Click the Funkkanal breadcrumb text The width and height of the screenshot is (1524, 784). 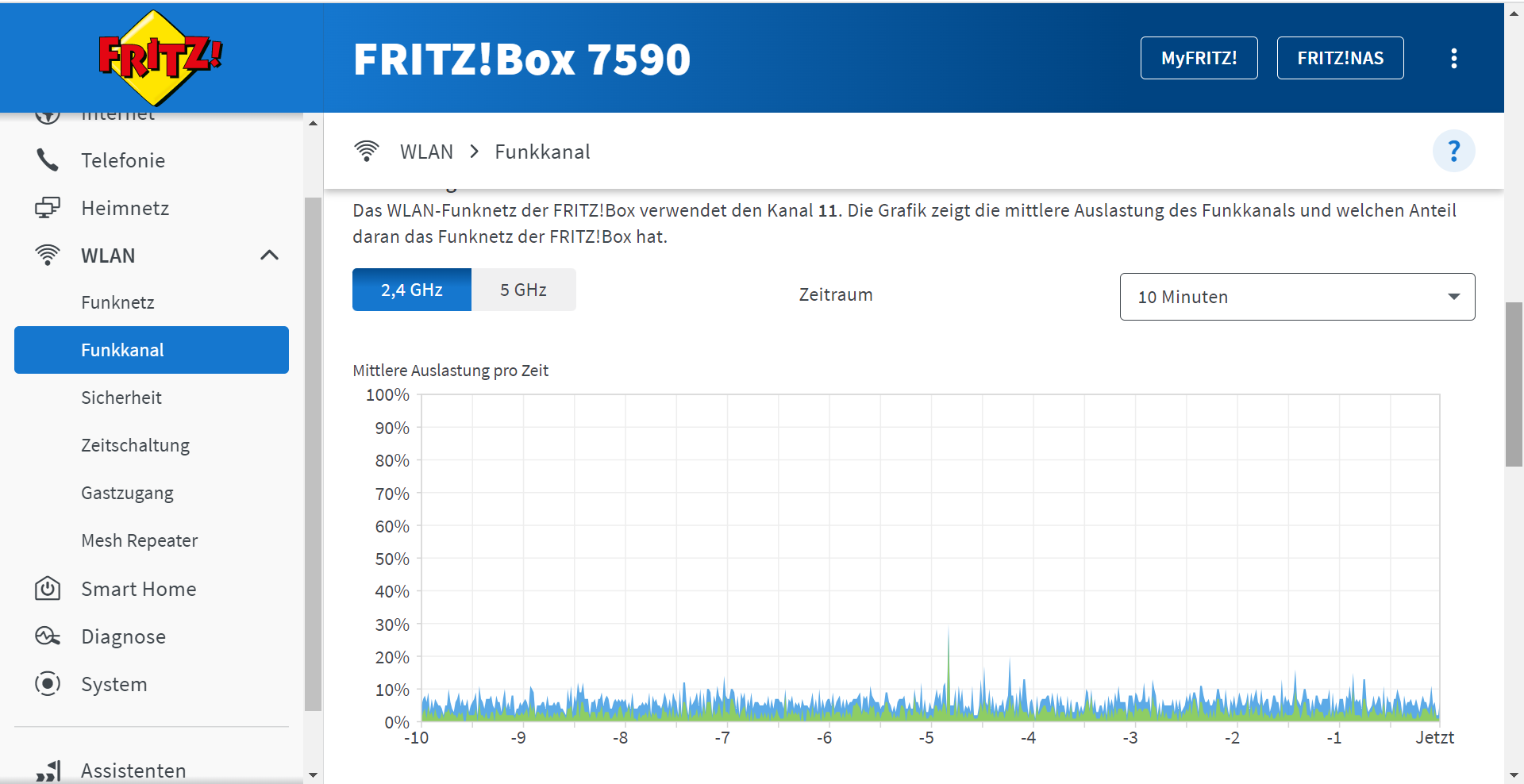[x=542, y=152]
